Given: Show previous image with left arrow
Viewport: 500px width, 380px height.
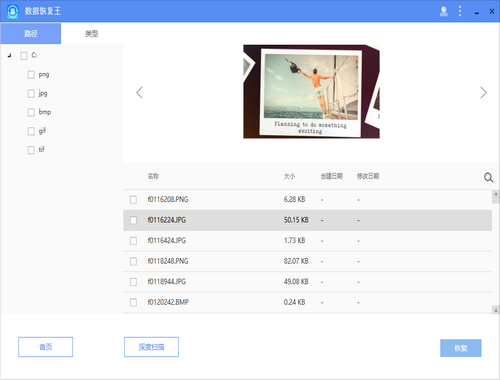Looking at the screenshot, I should point(140,92).
